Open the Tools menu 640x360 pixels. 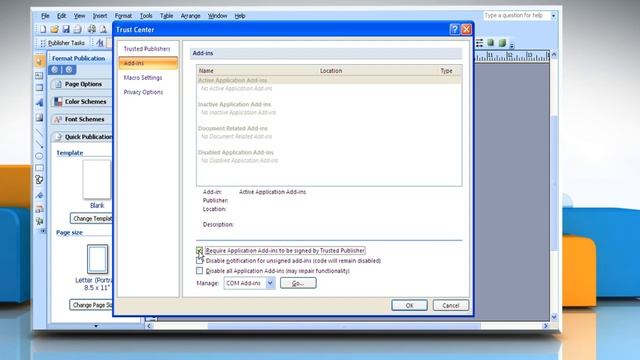146,16
